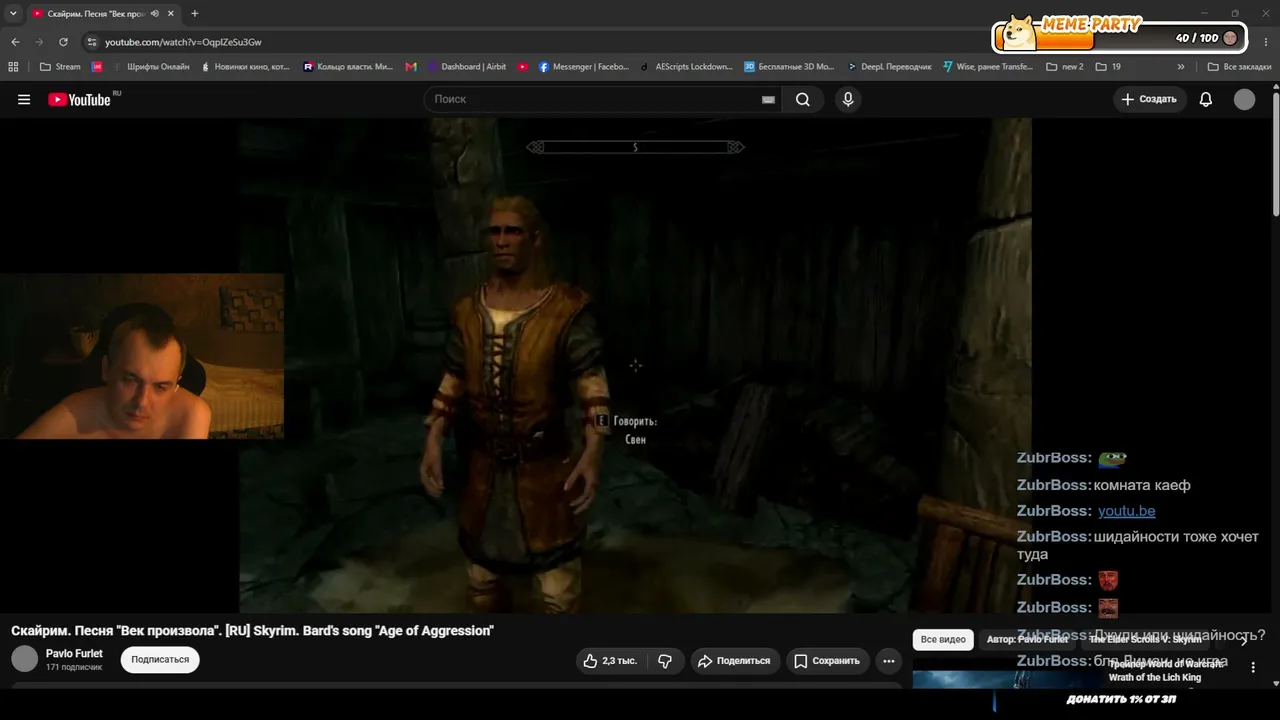The width and height of the screenshot is (1280, 720).
Task: Open the Stream bookmarks folder
Action: click(x=60, y=67)
